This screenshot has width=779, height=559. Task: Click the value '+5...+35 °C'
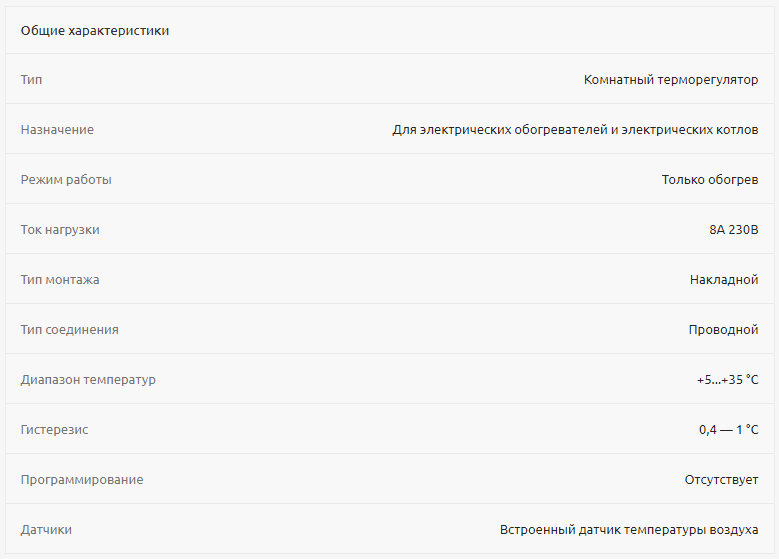pos(727,380)
